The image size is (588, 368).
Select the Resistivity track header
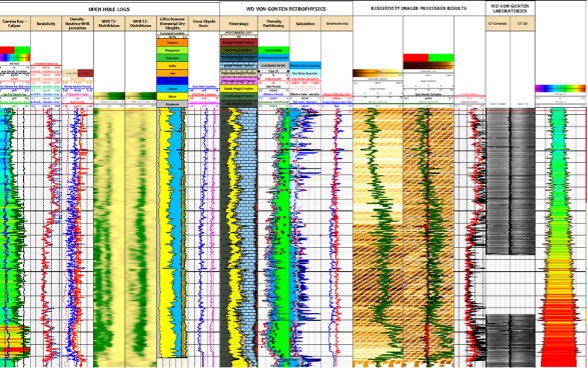point(46,24)
